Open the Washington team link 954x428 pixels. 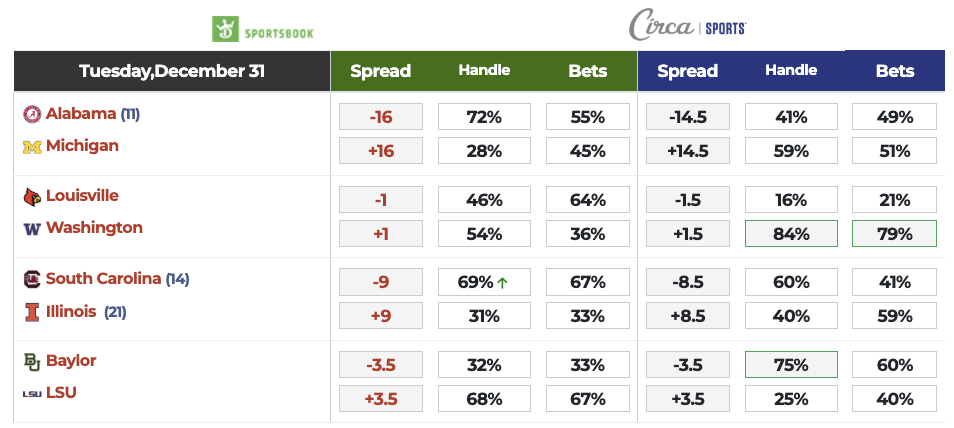point(94,228)
